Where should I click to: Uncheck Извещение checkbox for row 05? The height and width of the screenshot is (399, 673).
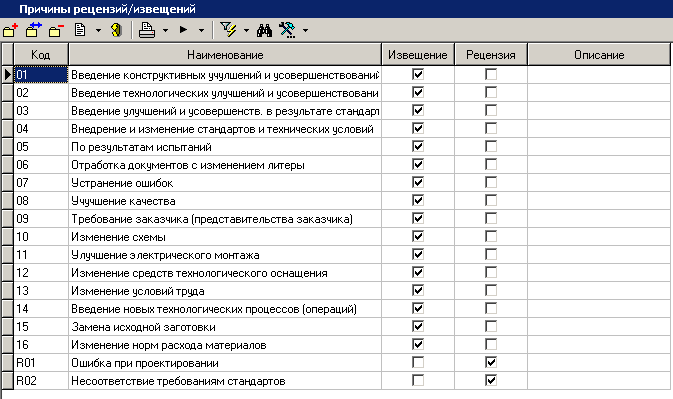pyautogui.click(x=418, y=146)
